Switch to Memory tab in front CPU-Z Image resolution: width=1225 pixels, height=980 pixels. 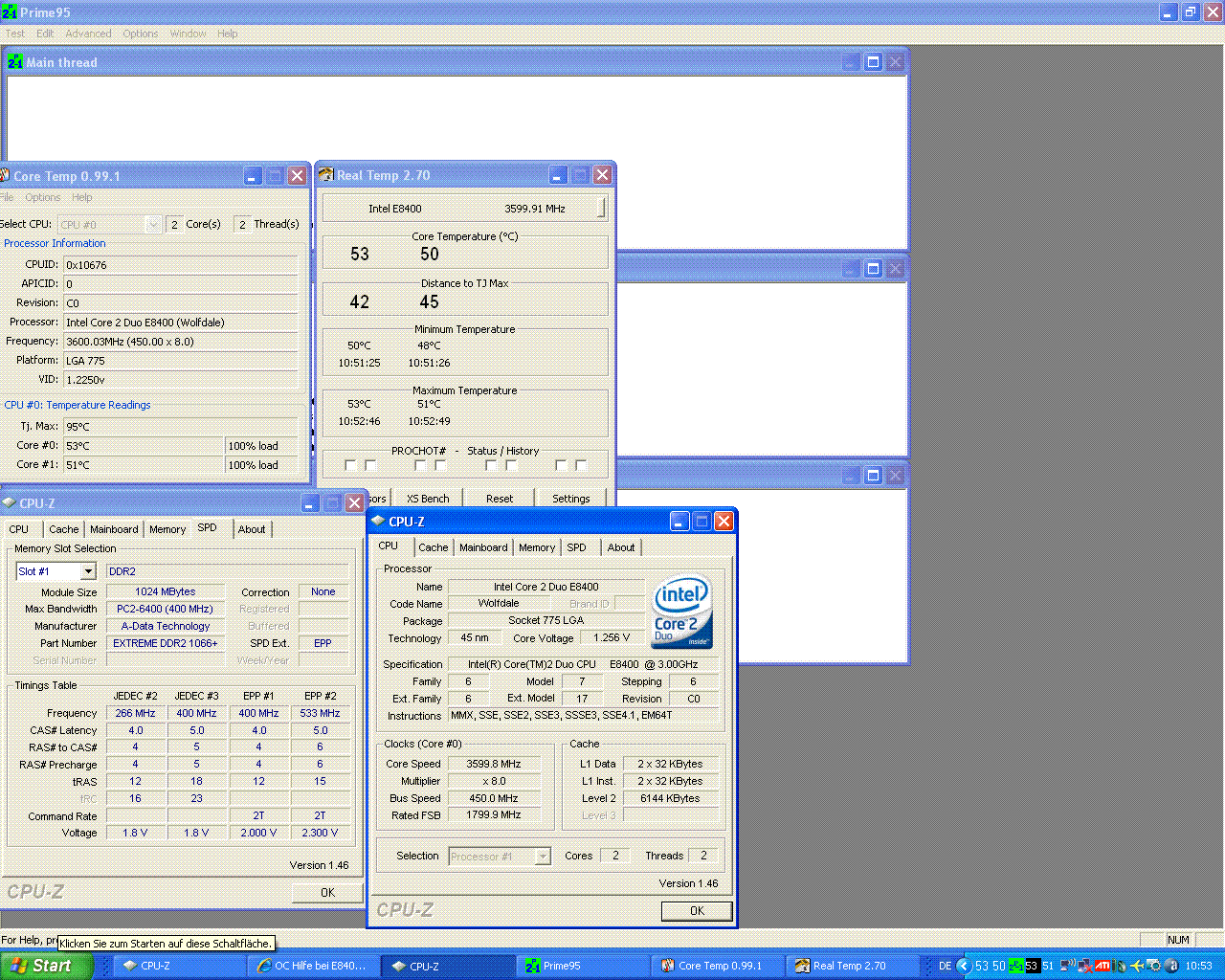537,547
